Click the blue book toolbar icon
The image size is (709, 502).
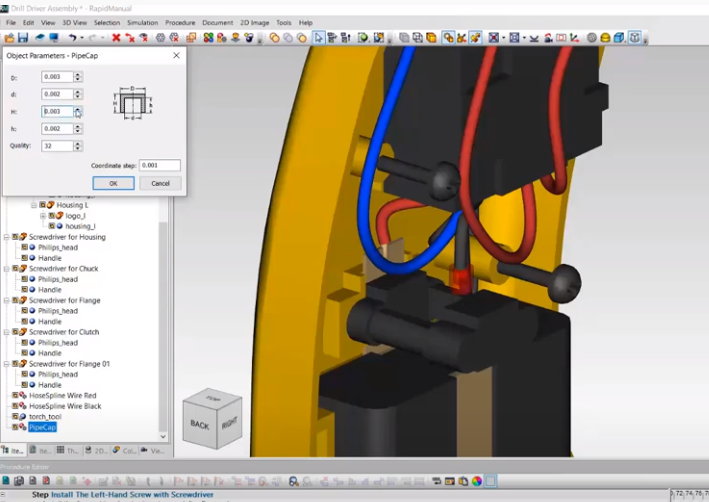40,38
